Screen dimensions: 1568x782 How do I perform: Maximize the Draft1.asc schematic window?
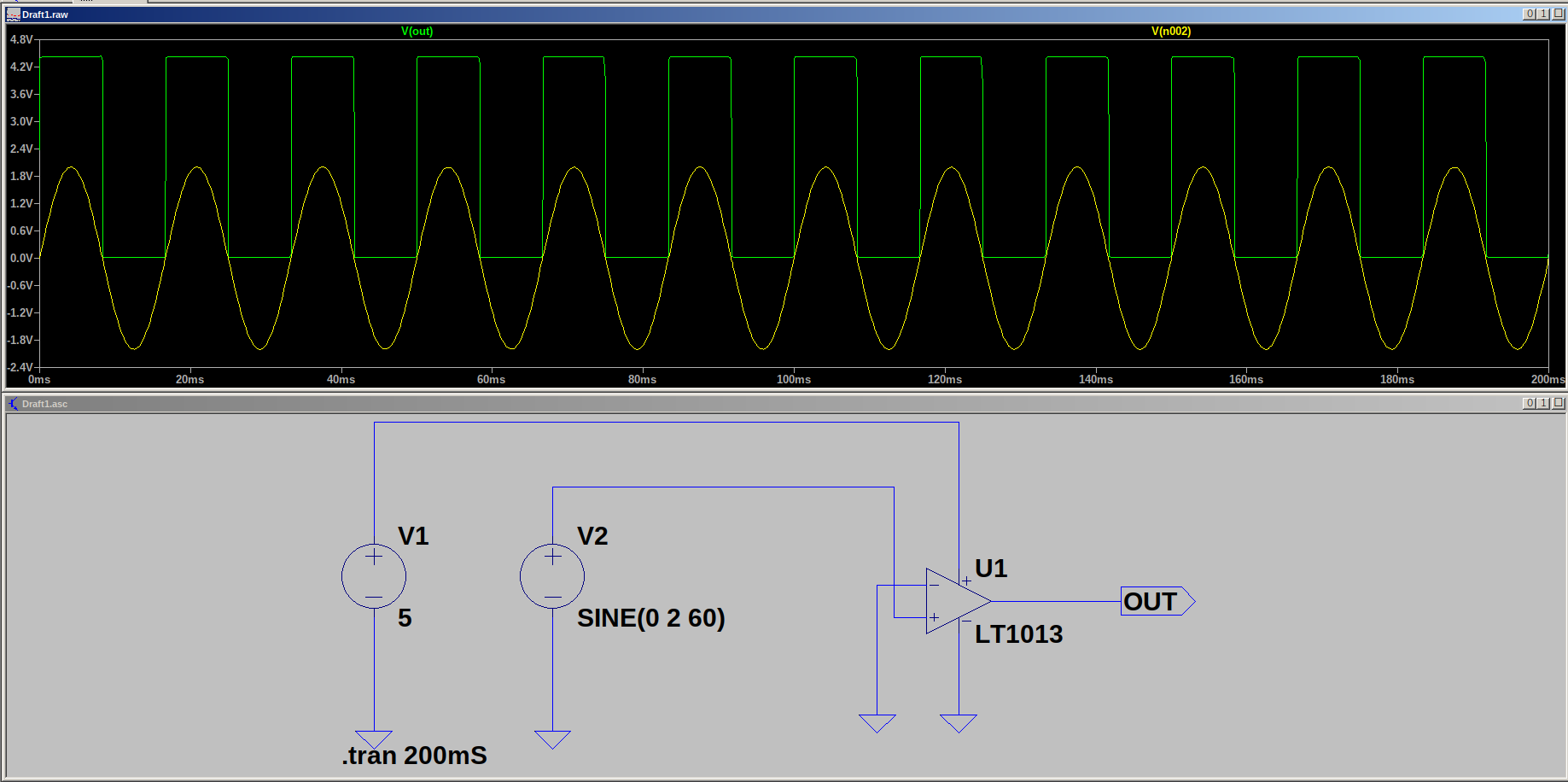point(1543,403)
